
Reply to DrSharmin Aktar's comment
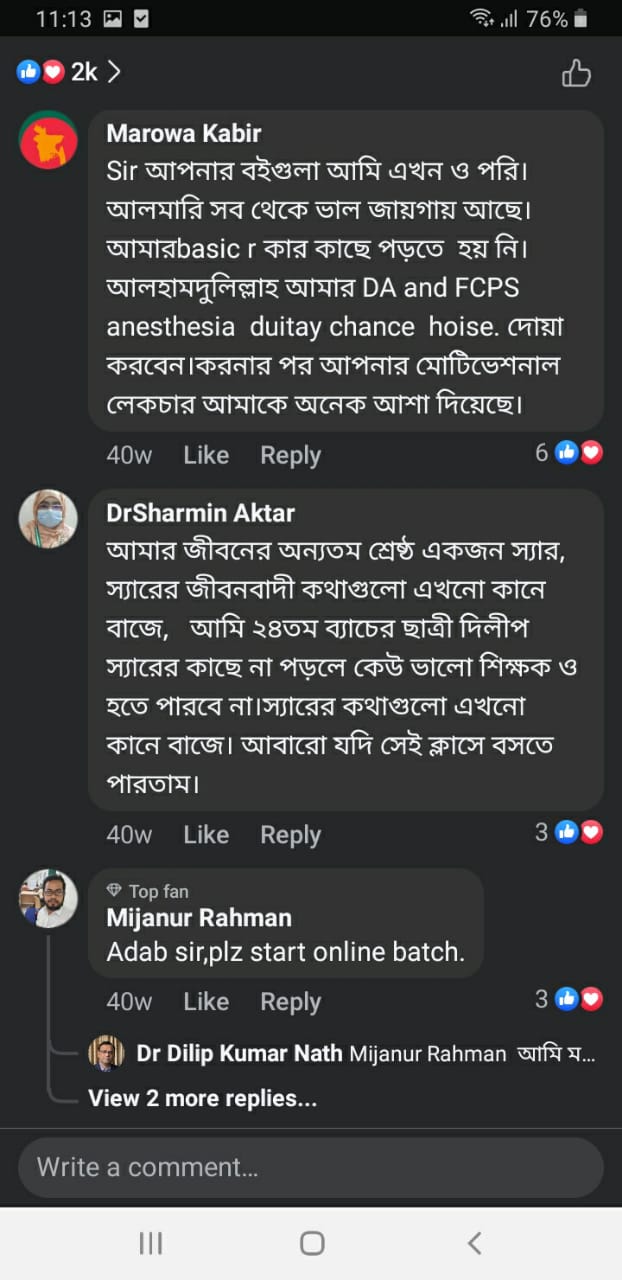290,834
